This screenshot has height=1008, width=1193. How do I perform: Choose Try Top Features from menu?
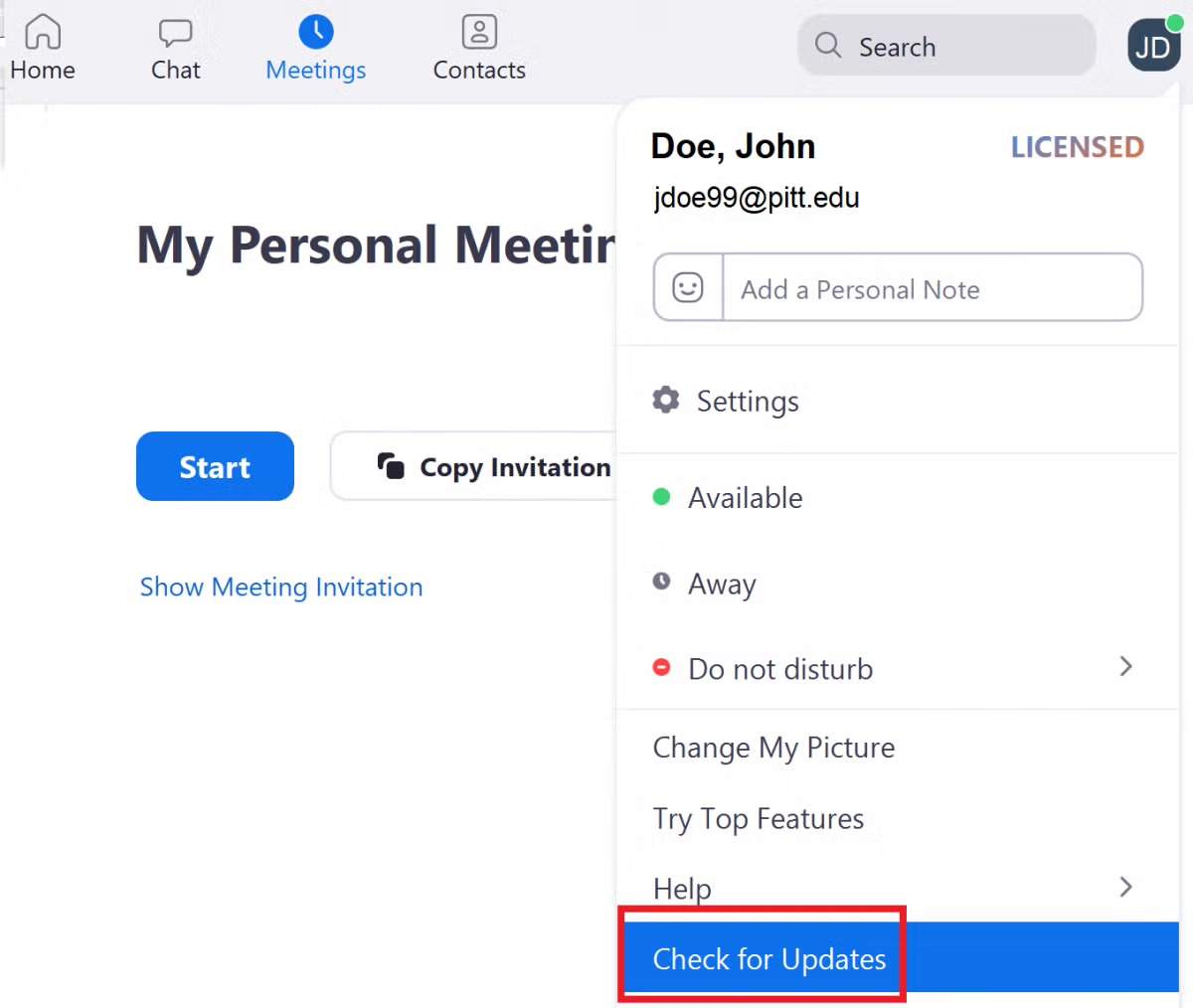tap(758, 819)
